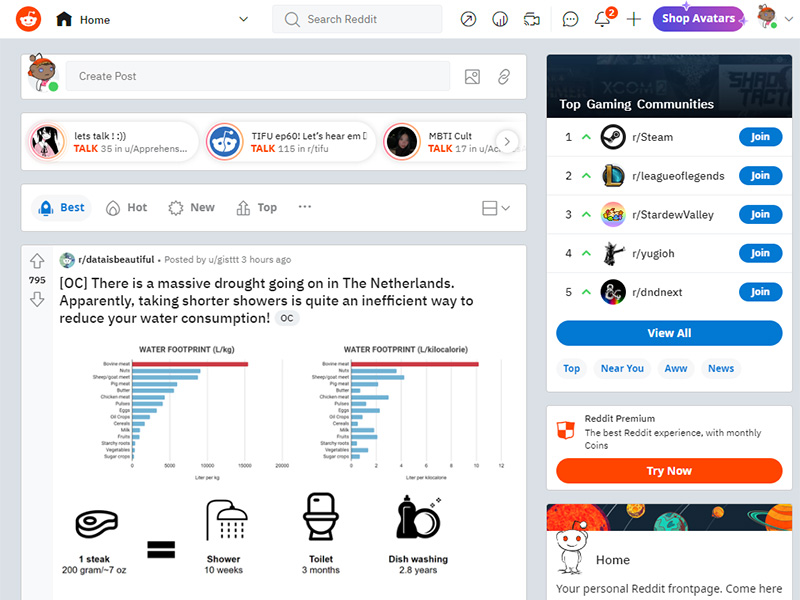Screen dimensions: 800x600
Task: Click the link attachment icon in Create Post
Action: click(504, 76)
